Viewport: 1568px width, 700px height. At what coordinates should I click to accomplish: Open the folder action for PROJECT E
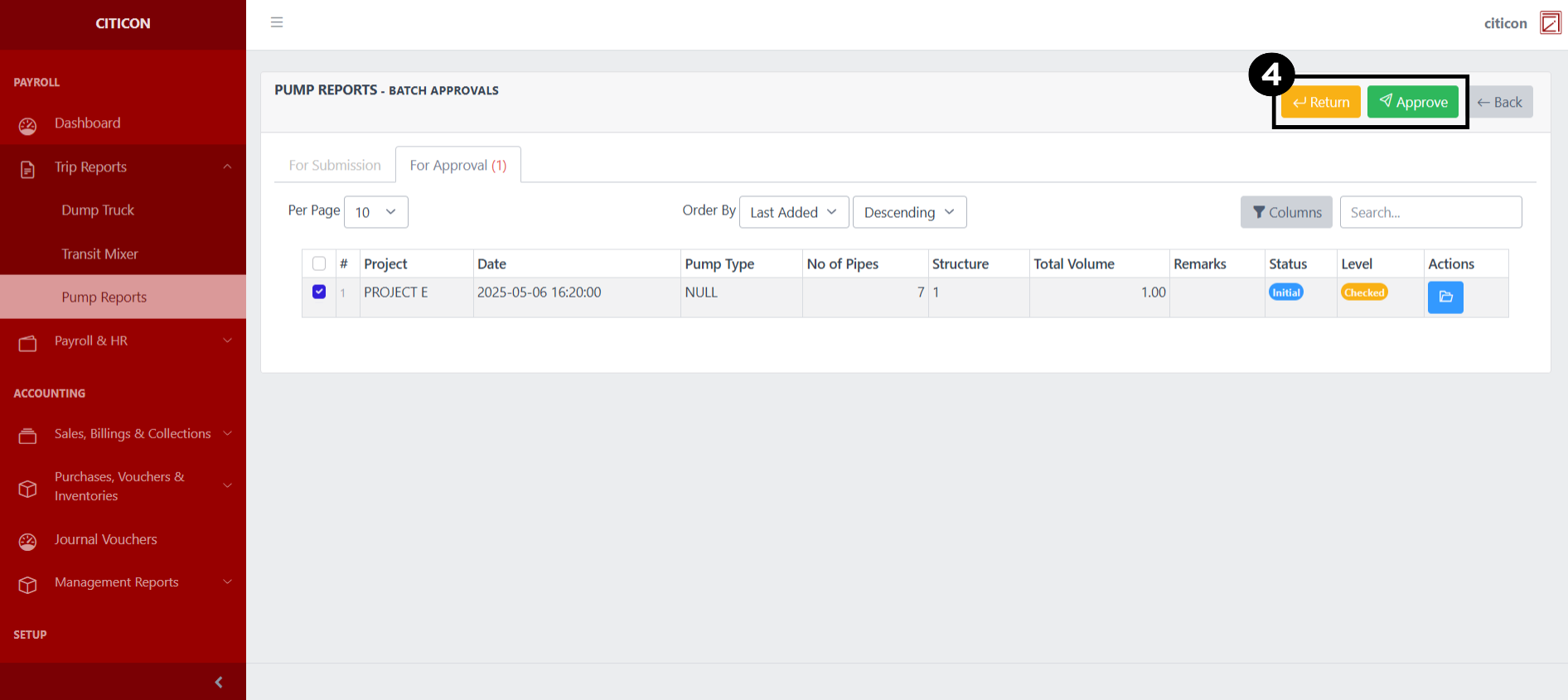[x=1445, y=297]
